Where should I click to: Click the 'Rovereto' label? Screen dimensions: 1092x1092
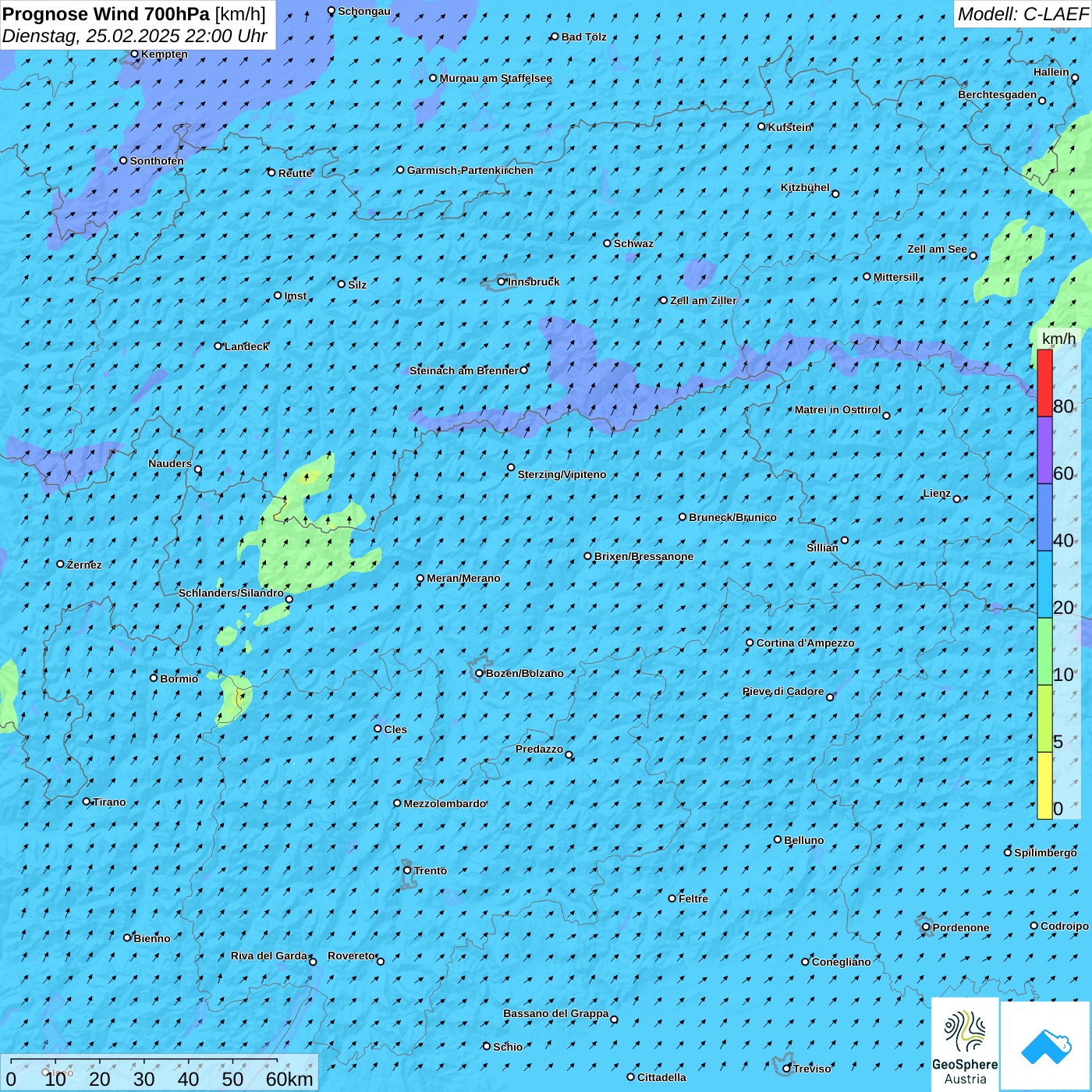tap(351, 955)
